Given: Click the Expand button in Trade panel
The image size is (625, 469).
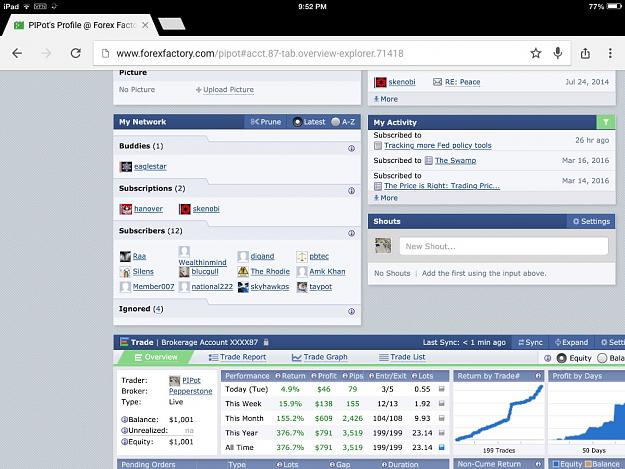Looking at the screenshot, I should coord(572,342).
